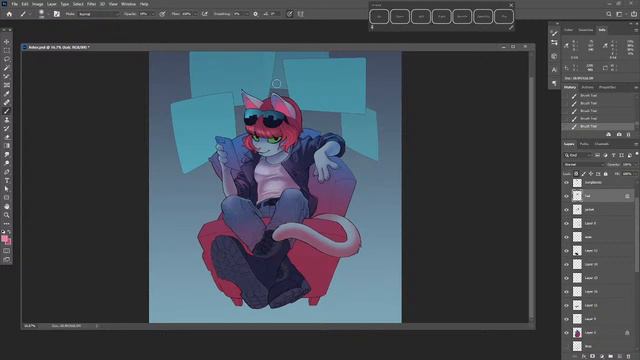
Task: Add layer style fx at Layers panel bottom
Action: 584,356
